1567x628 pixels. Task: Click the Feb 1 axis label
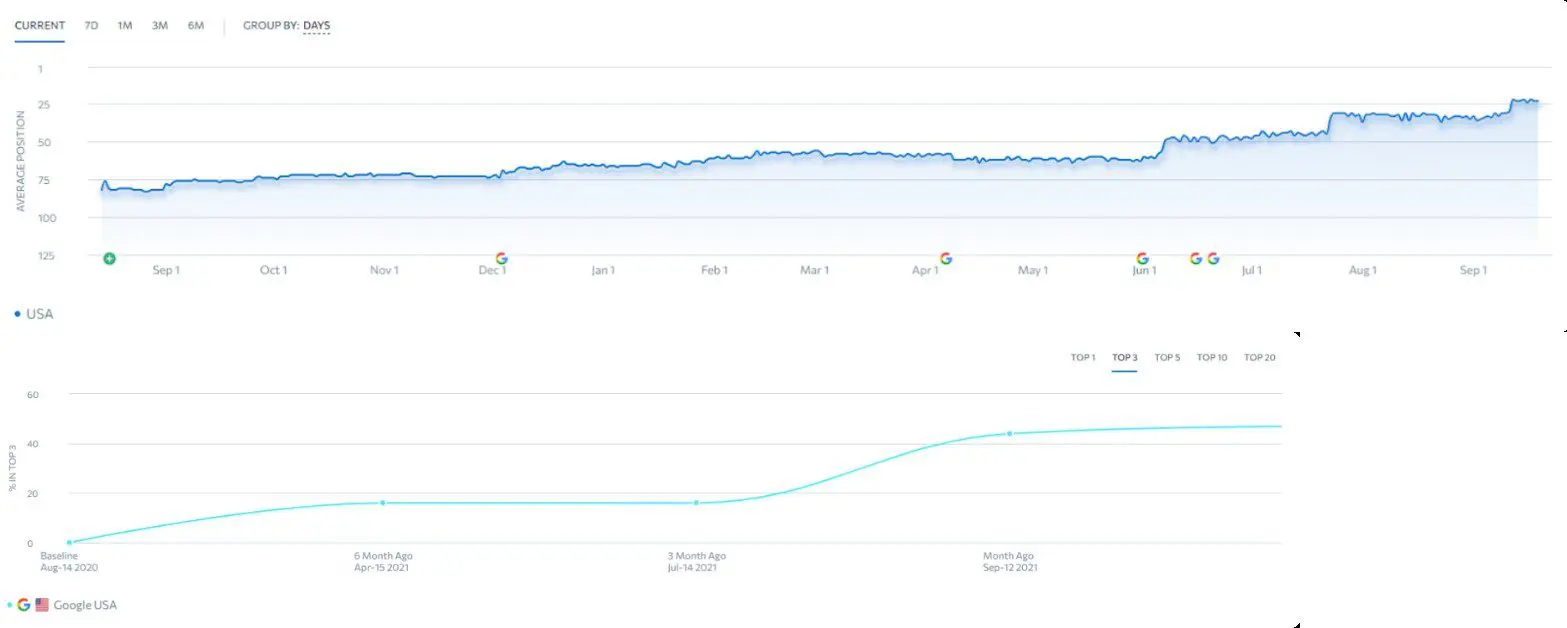[x=713, y=270]
